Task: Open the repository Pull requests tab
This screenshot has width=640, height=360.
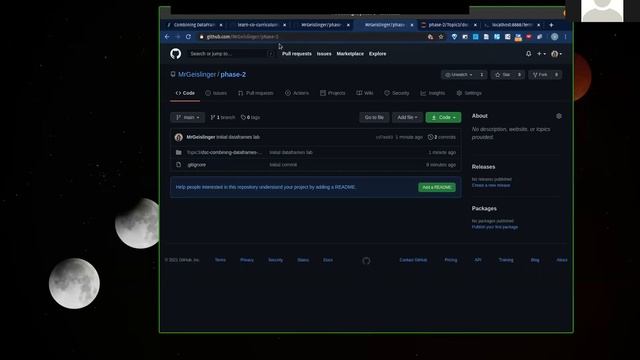Action: (256, 93)
